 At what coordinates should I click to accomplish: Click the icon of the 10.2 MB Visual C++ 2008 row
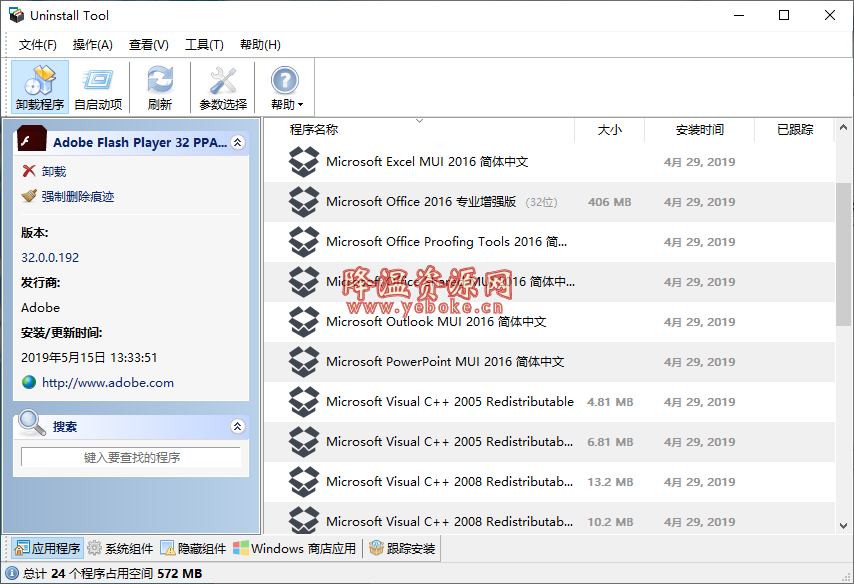coord(303,520)
